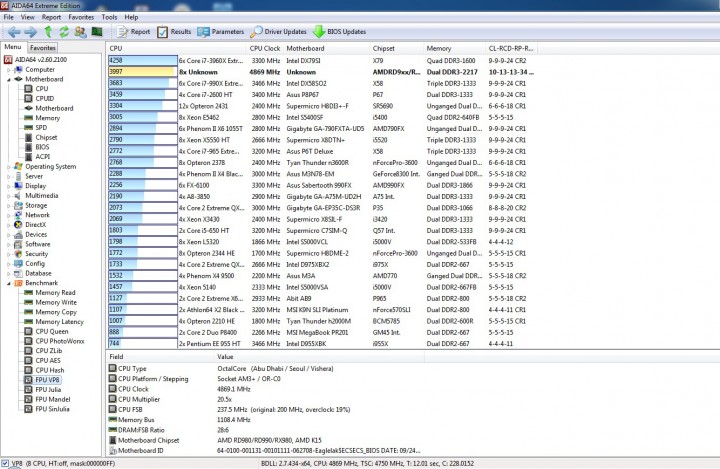Viewport: 720px width, 469px height.
Task: Select SPD under Motherboard
Action: point(36,128)
